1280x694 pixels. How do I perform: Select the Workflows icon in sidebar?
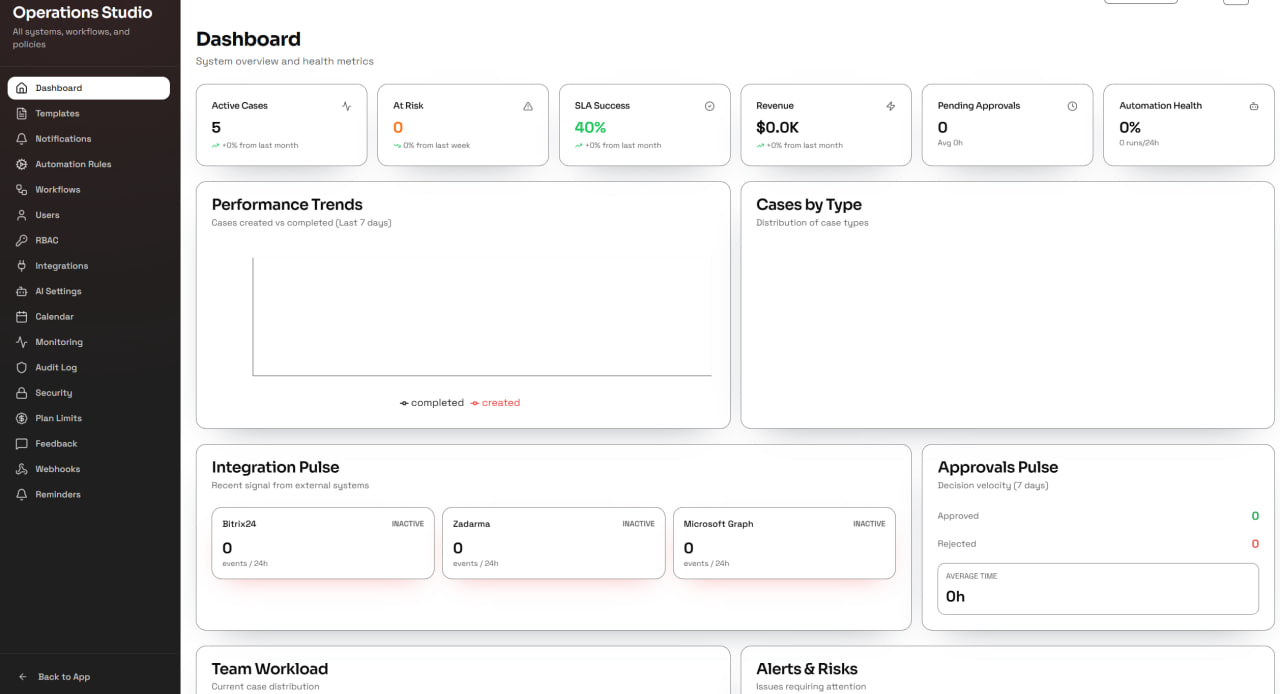[22, 189]
